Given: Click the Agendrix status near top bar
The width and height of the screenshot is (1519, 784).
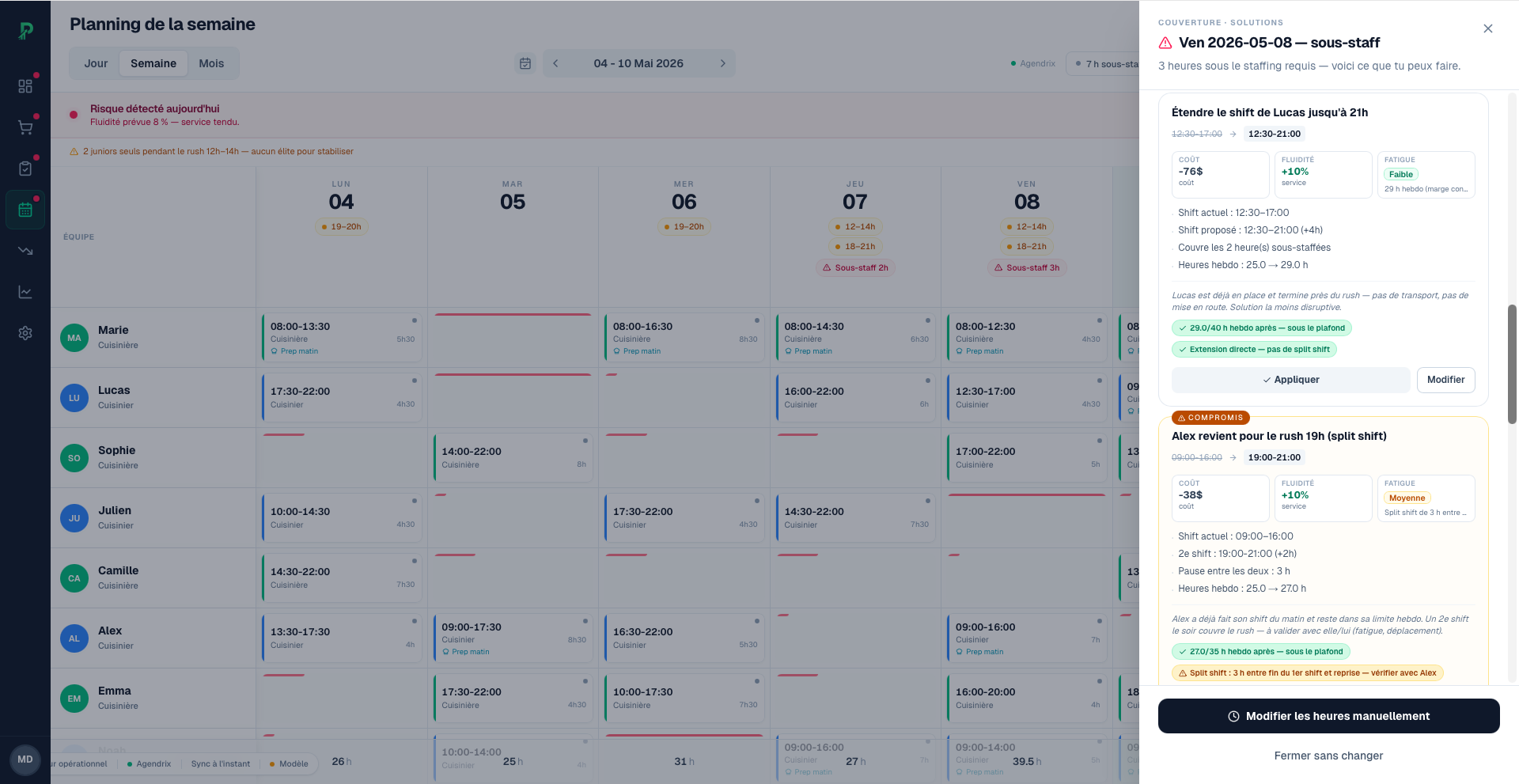Looking at the screenshot, I should [x=1033, y=63].
